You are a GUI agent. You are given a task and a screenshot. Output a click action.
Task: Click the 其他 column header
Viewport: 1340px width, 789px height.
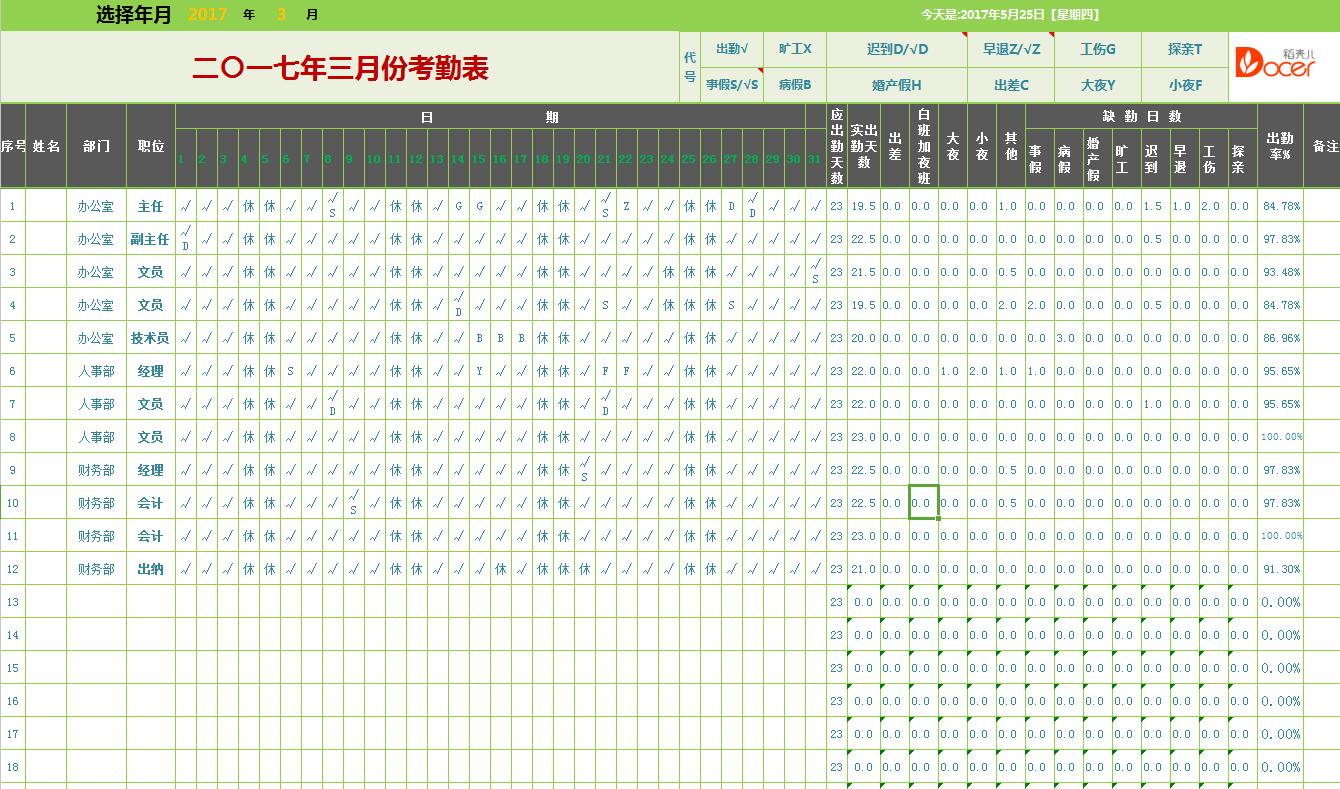pos(1011,146)
